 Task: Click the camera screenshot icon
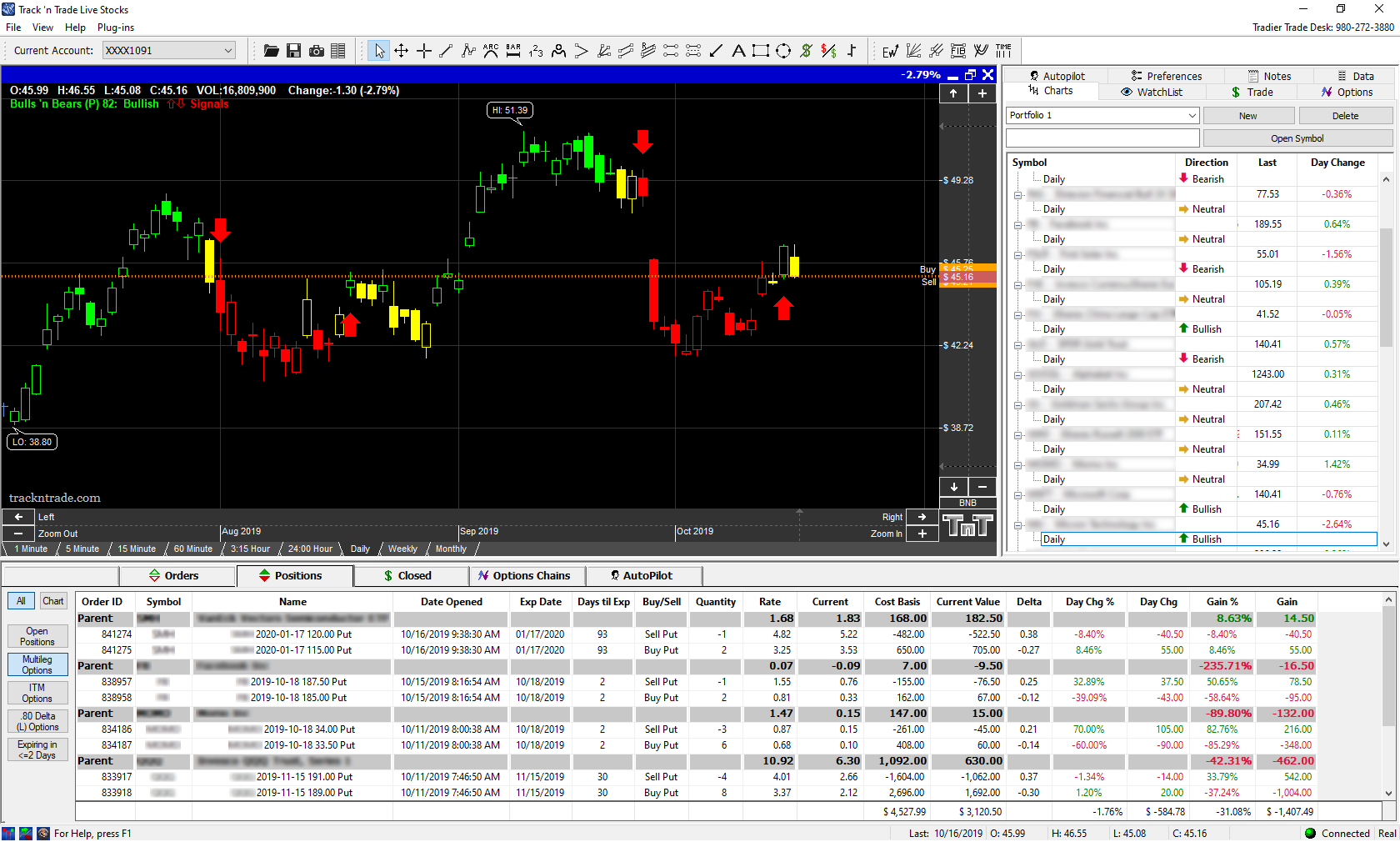click(x=317, y=51)
